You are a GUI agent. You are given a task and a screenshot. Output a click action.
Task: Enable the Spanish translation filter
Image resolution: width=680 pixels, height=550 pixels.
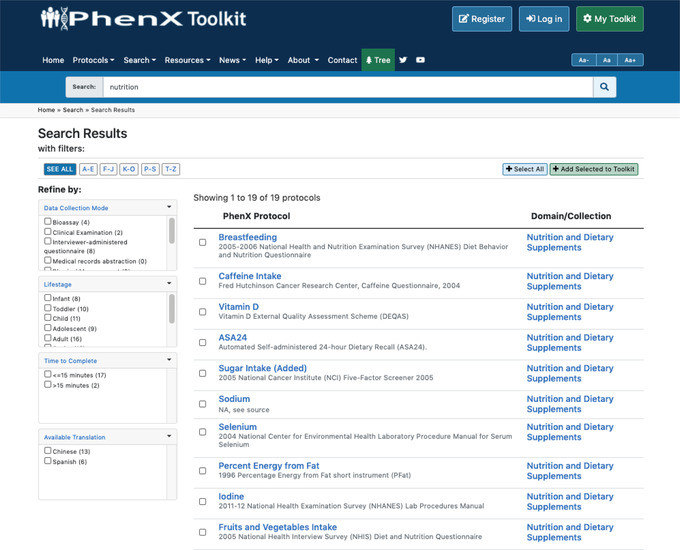coord(48,461)
